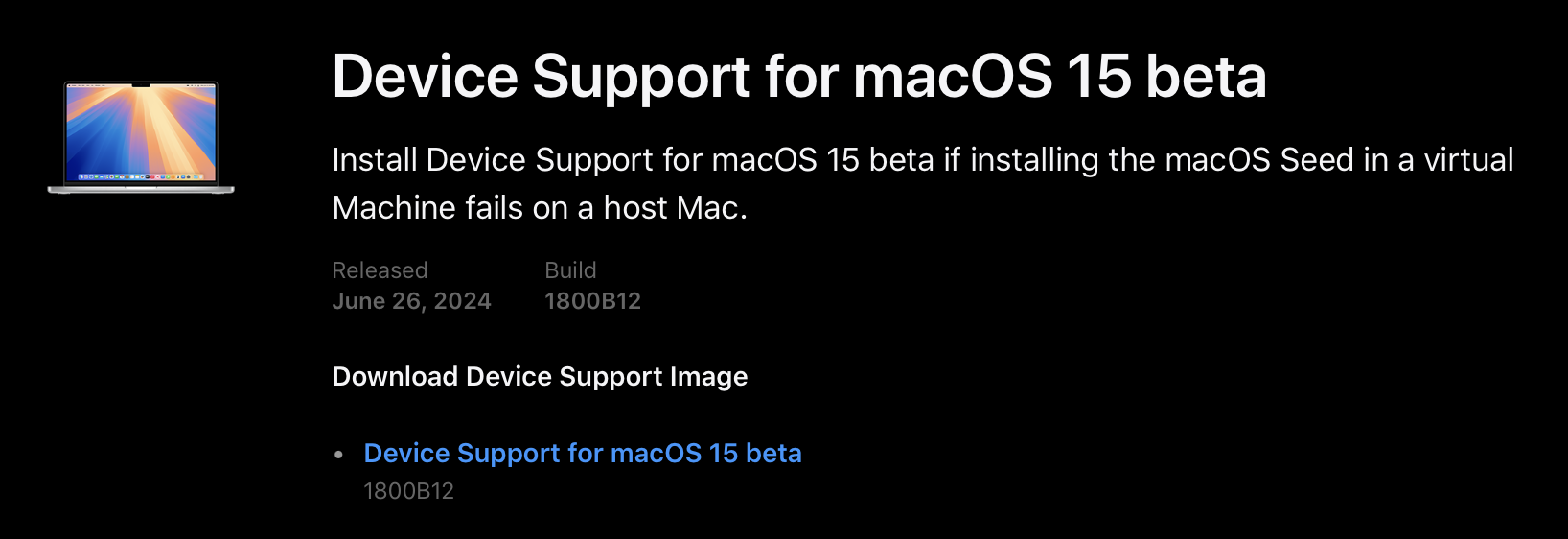Click the "Build" label
Viewport: 1568px width, 539px height.
click(x=570, y=270)
